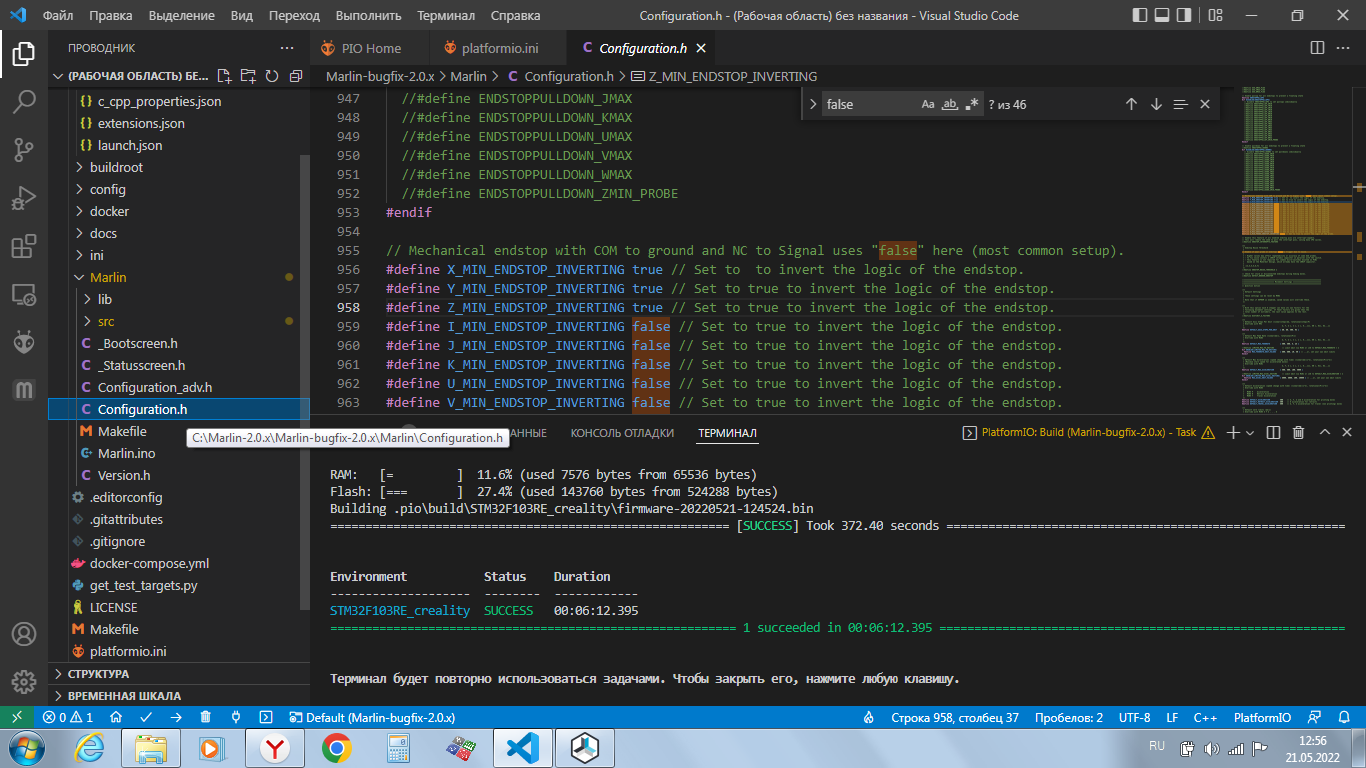Open the Run and Debug view
This screenshot has width=1366, height=768.
pyautogui.click(x=24, y=198)
